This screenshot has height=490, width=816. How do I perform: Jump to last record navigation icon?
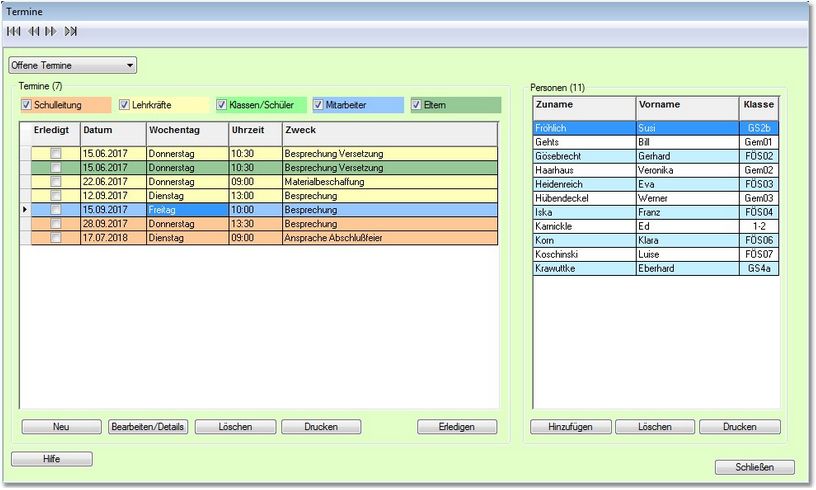(x=71, y=32)
